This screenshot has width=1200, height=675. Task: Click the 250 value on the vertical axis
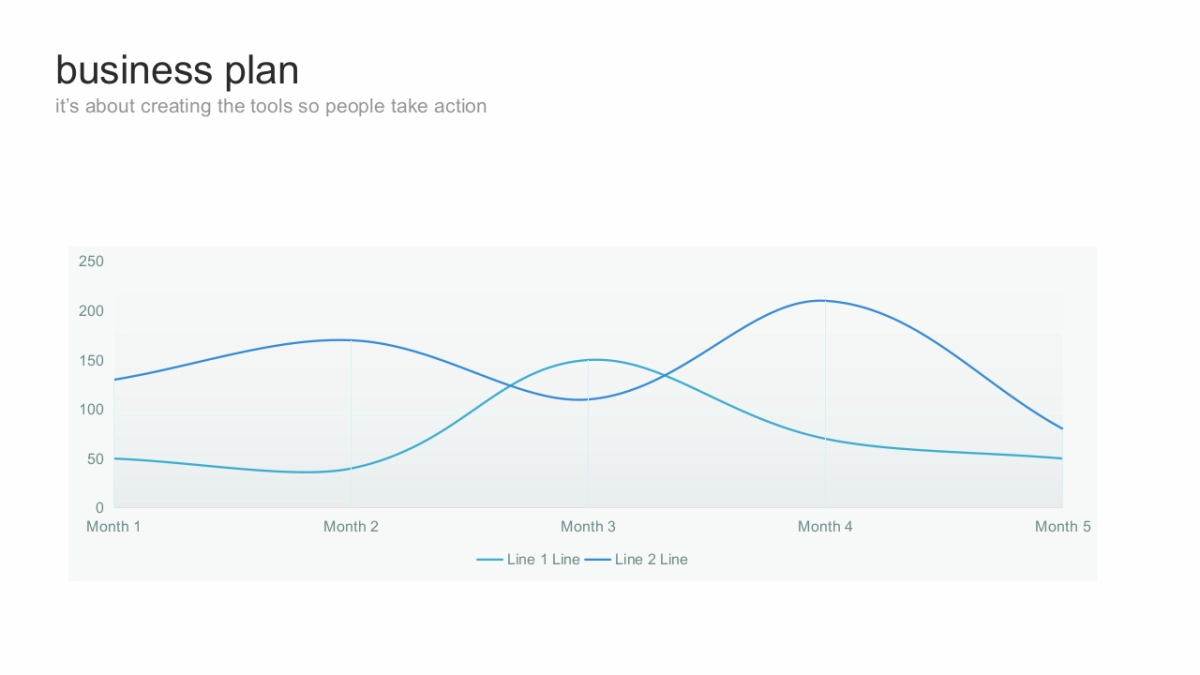tap(91, 262)
